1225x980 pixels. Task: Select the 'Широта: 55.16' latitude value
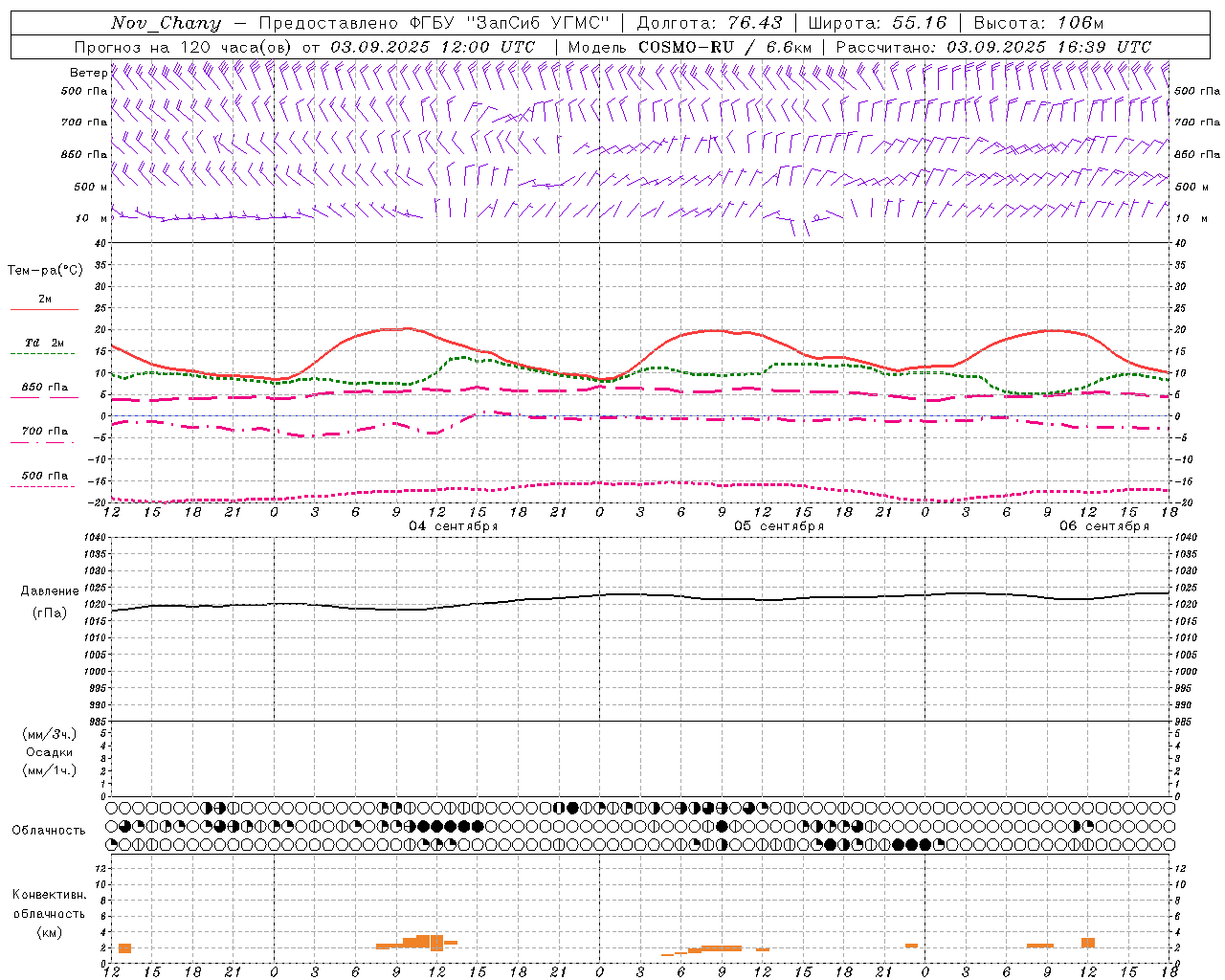(x=878, y=23)
